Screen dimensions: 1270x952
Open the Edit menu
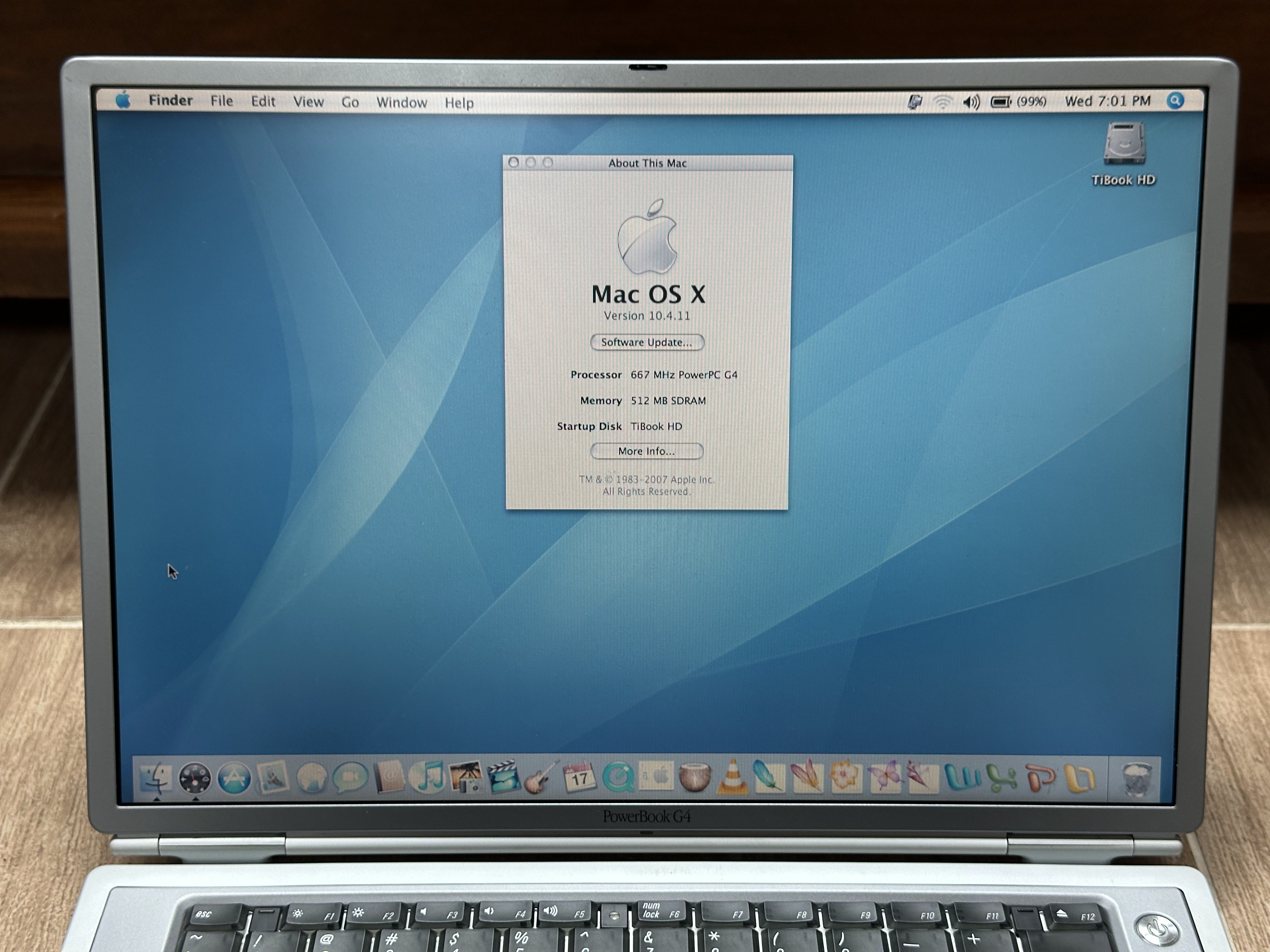coord(263,102)
